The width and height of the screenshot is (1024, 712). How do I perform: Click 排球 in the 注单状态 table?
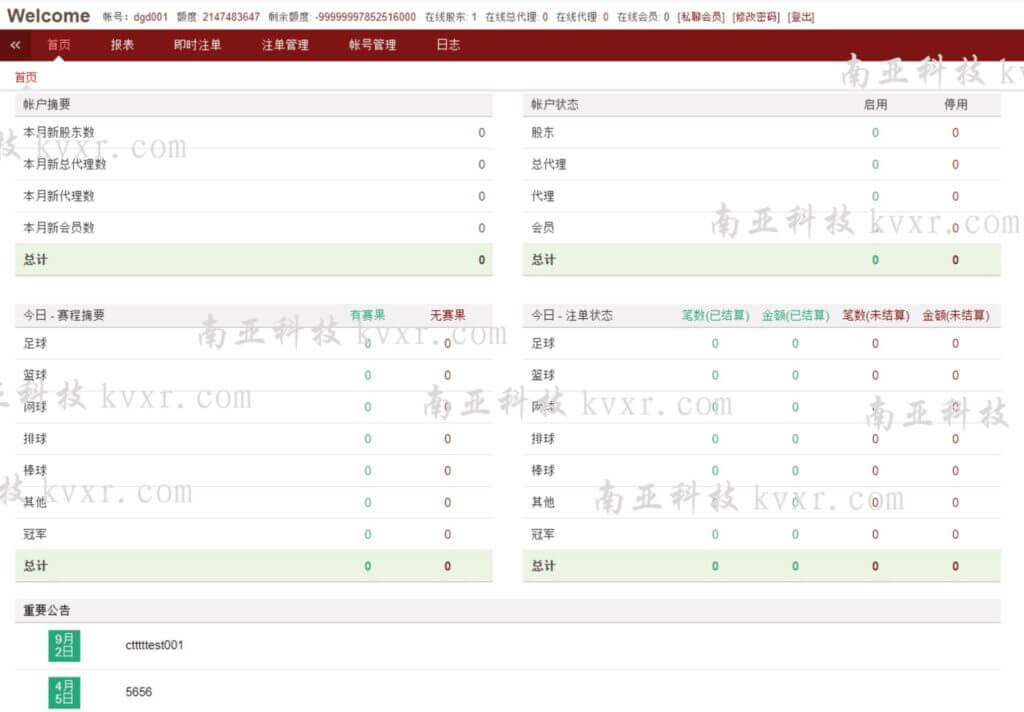coord(543,439)
